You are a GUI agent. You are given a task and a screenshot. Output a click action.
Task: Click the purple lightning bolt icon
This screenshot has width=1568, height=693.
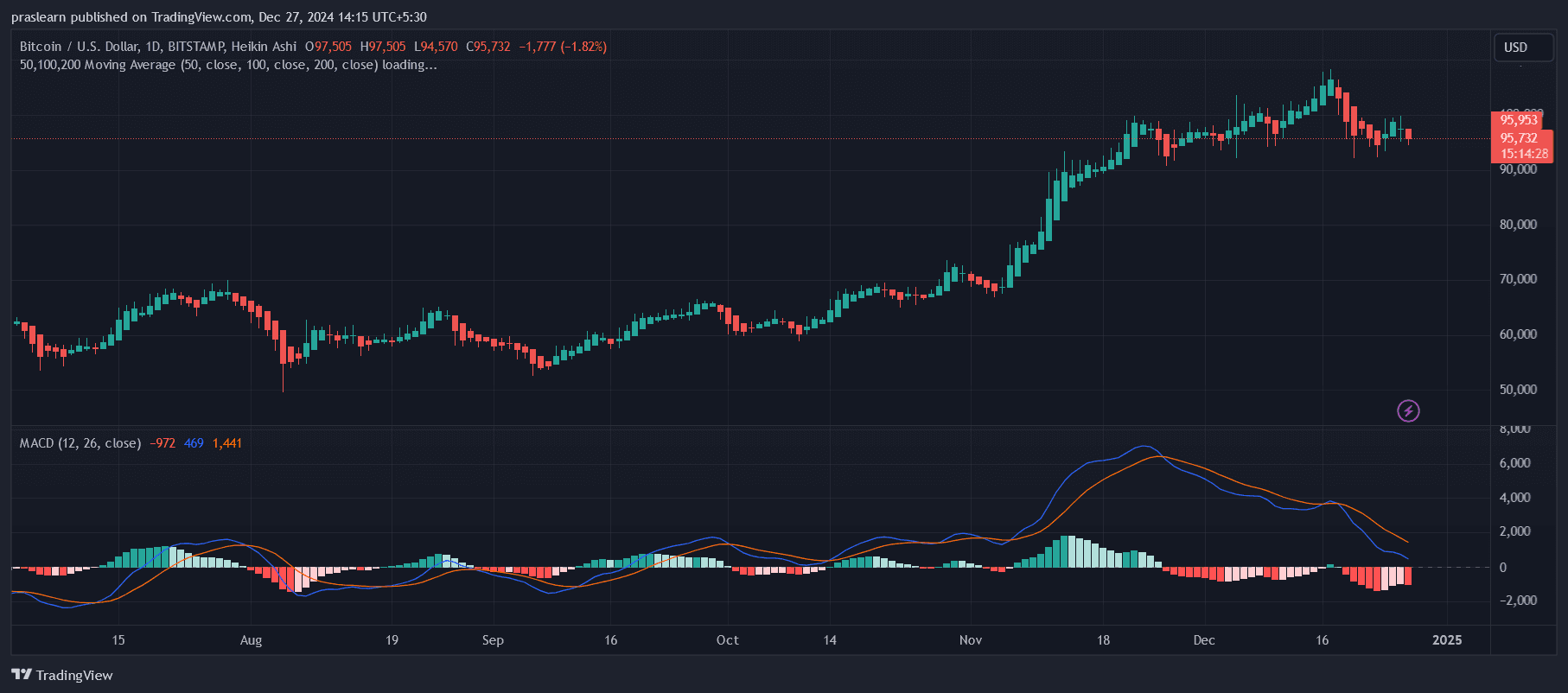click(1408, 410)
